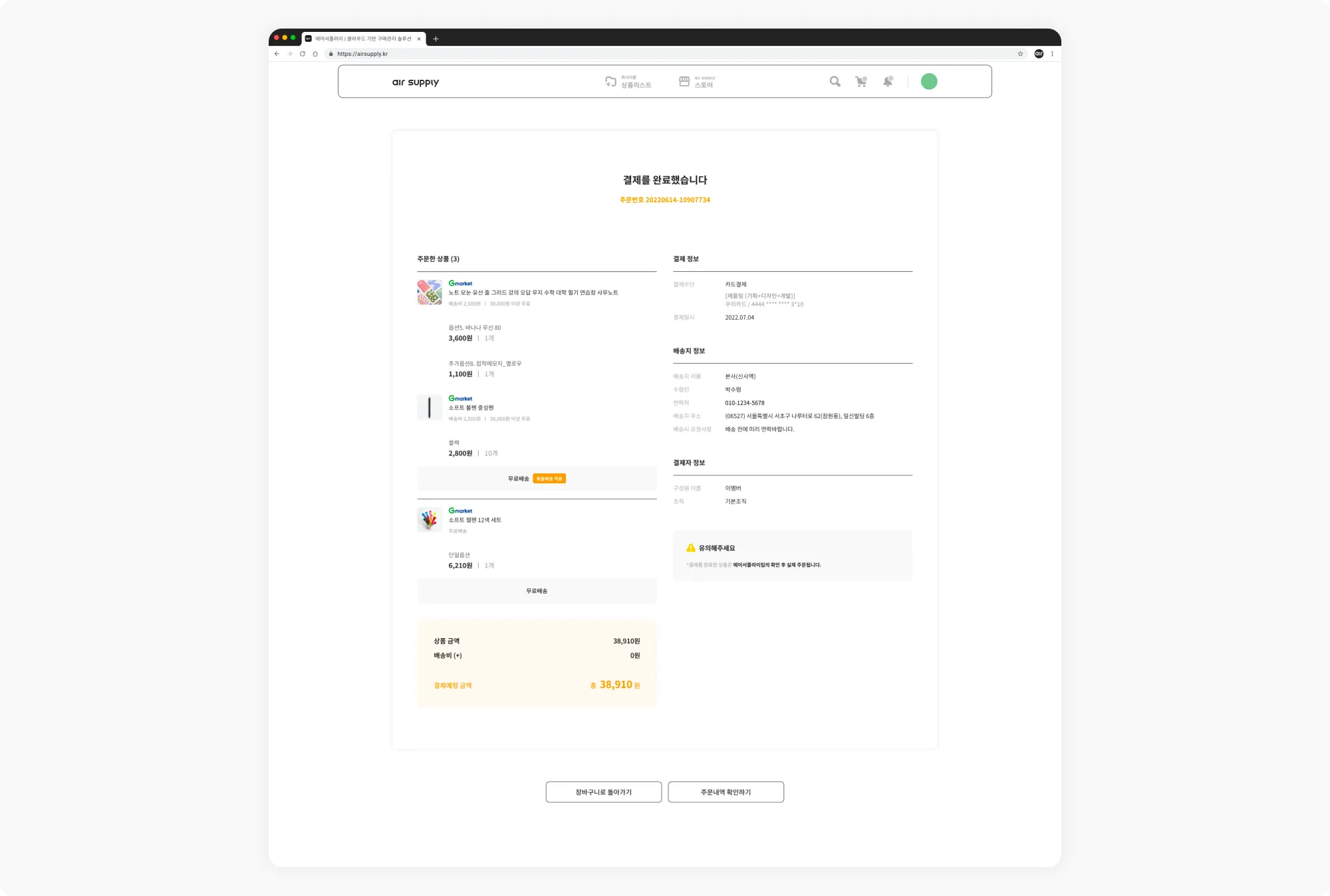Reload the page with browser refresh icon

click(x=303, y=54)
